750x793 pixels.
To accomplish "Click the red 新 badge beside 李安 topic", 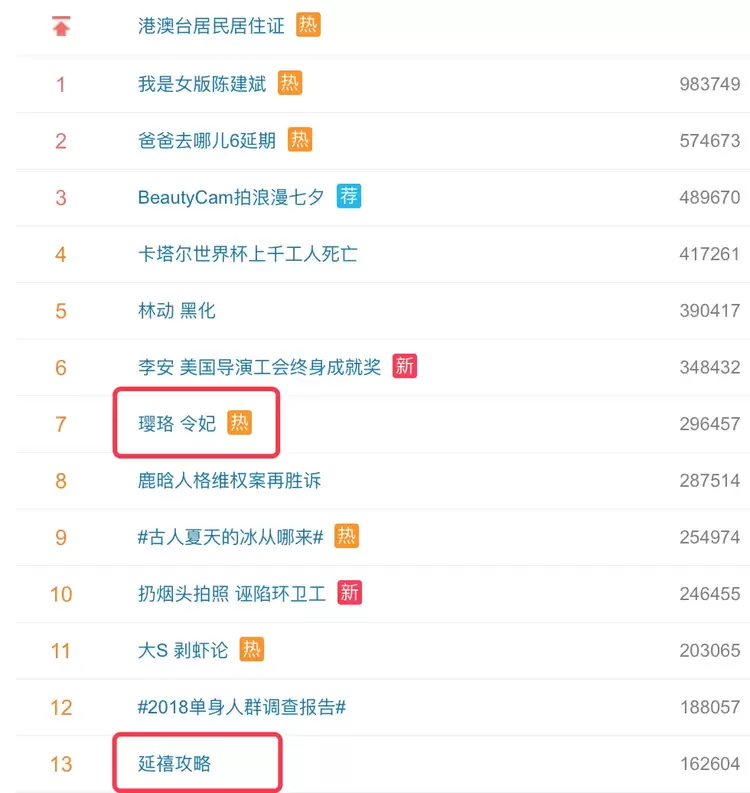I will 404,366.
